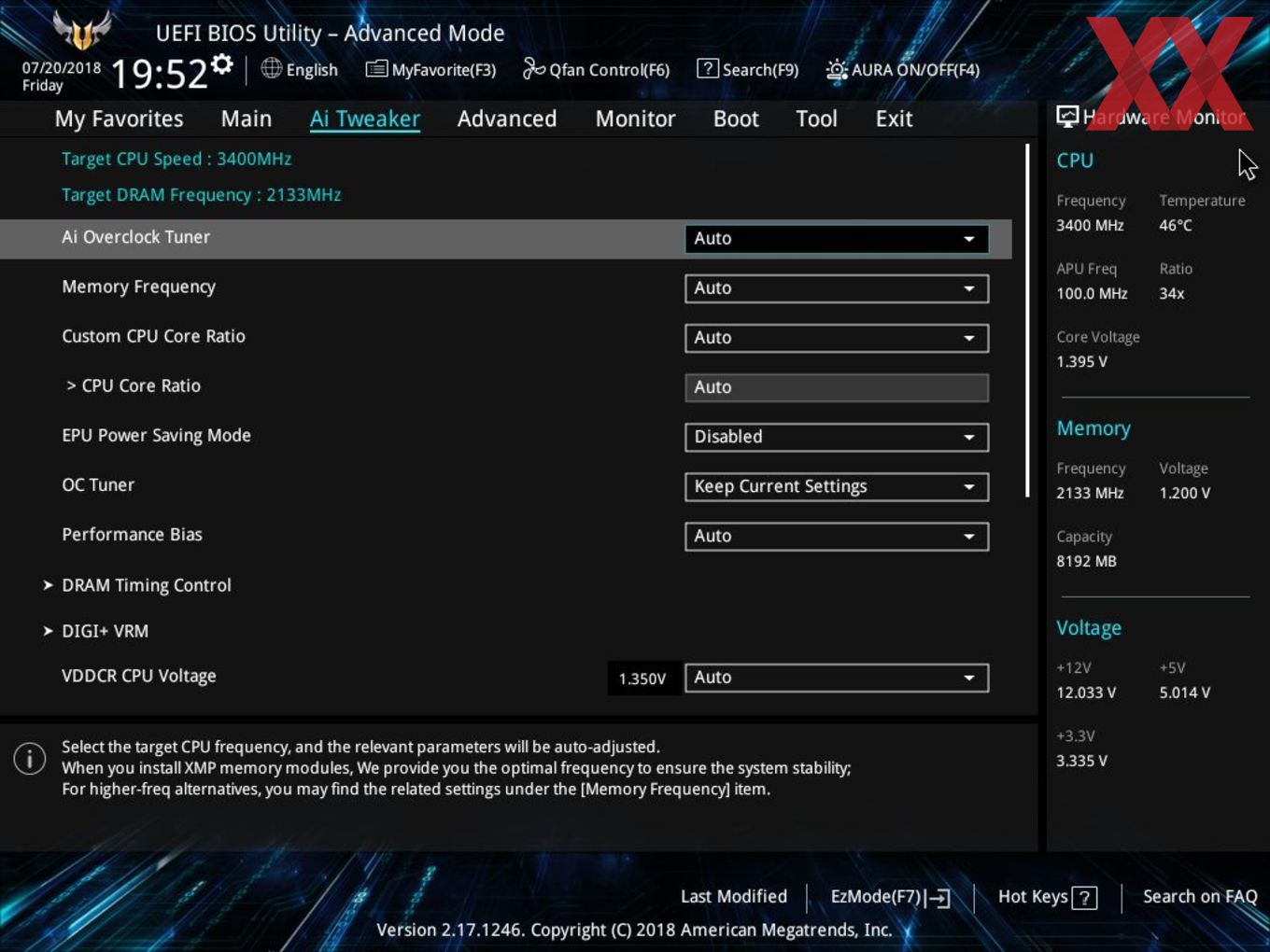Open the Boot tab
The height and width of the screenshot is (952, 1270).
(x=736, y=119)
